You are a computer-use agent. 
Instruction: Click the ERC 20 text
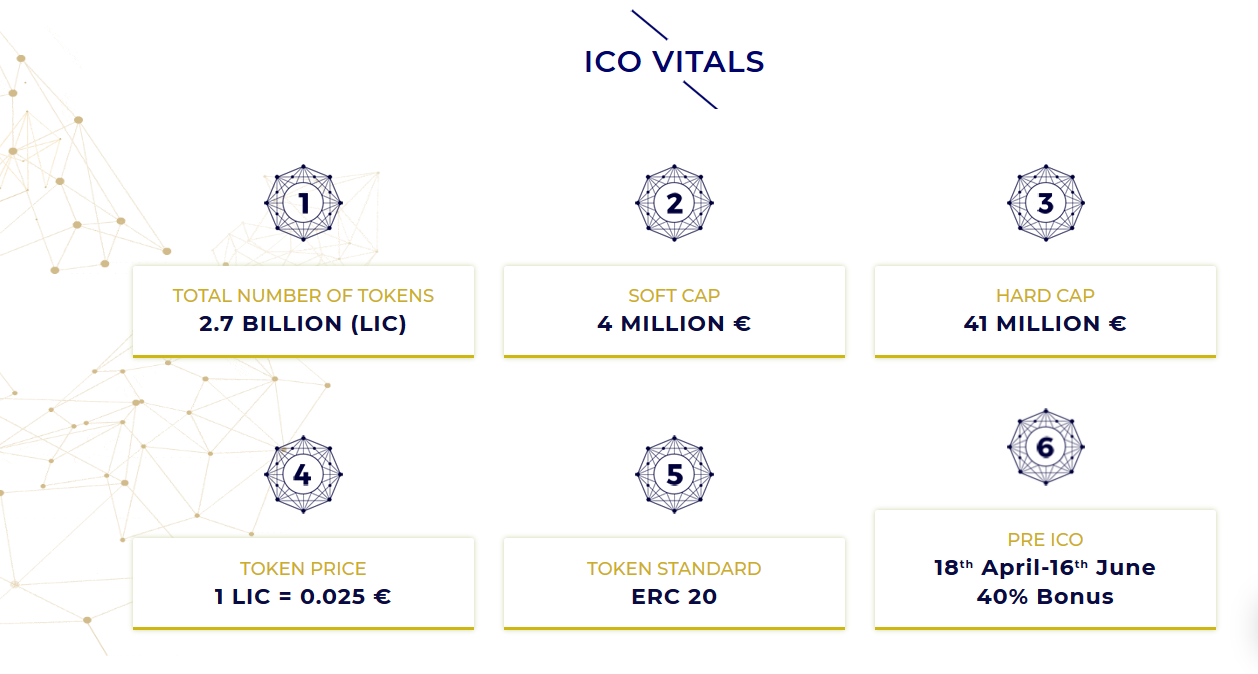(674, 597)
